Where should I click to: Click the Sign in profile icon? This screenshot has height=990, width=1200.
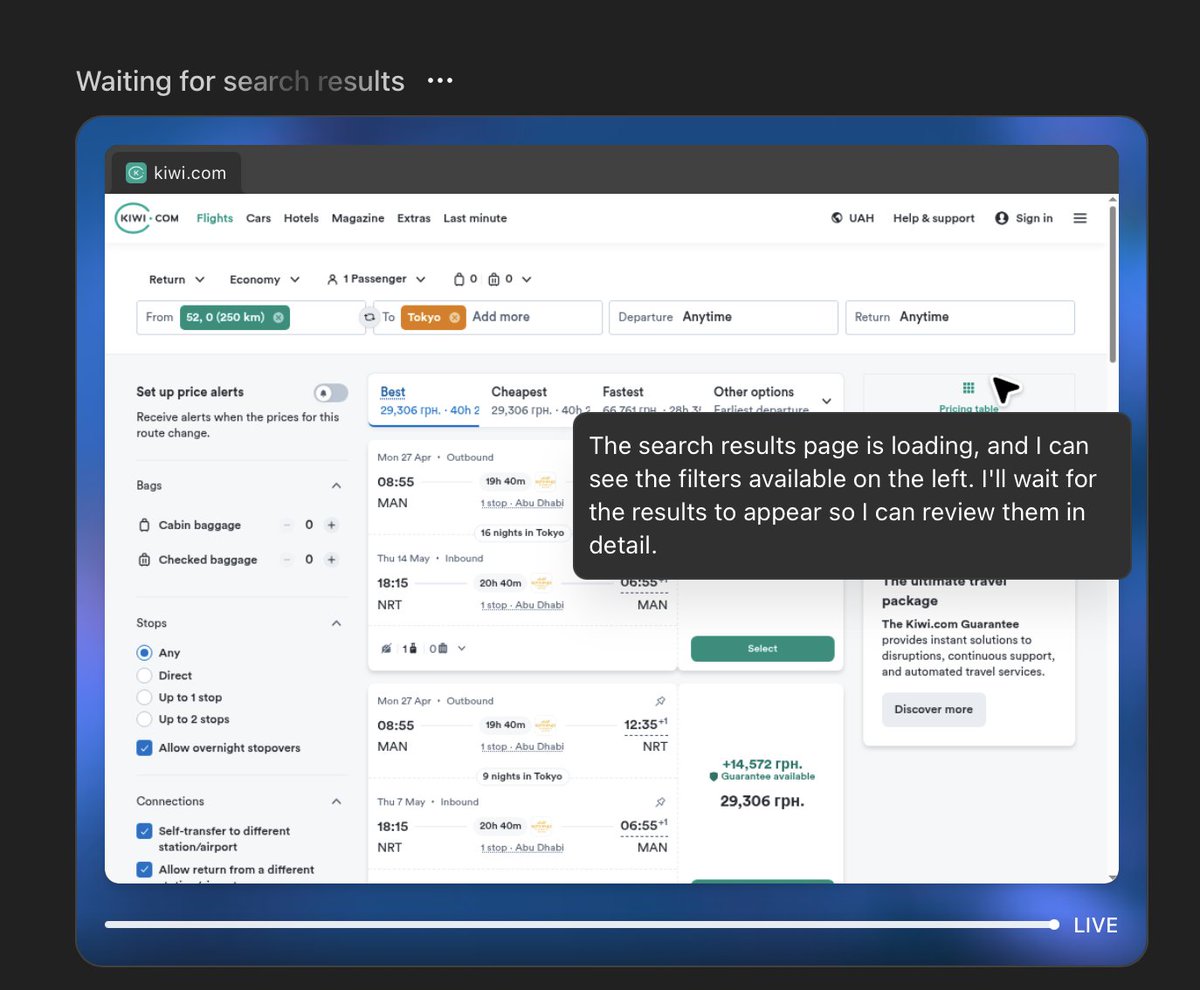point(1001,218)
